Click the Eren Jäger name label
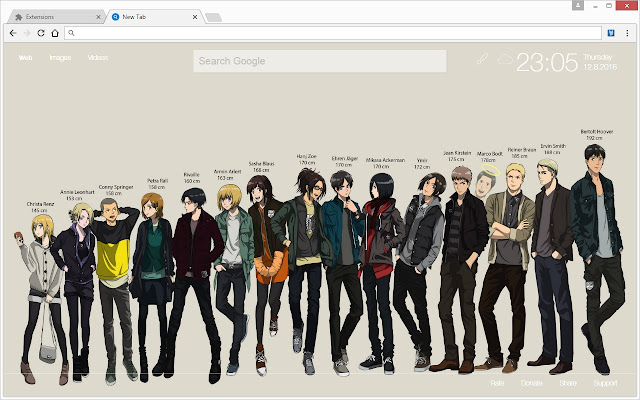This screenshot has width=640, height=400. pos(345,158)
